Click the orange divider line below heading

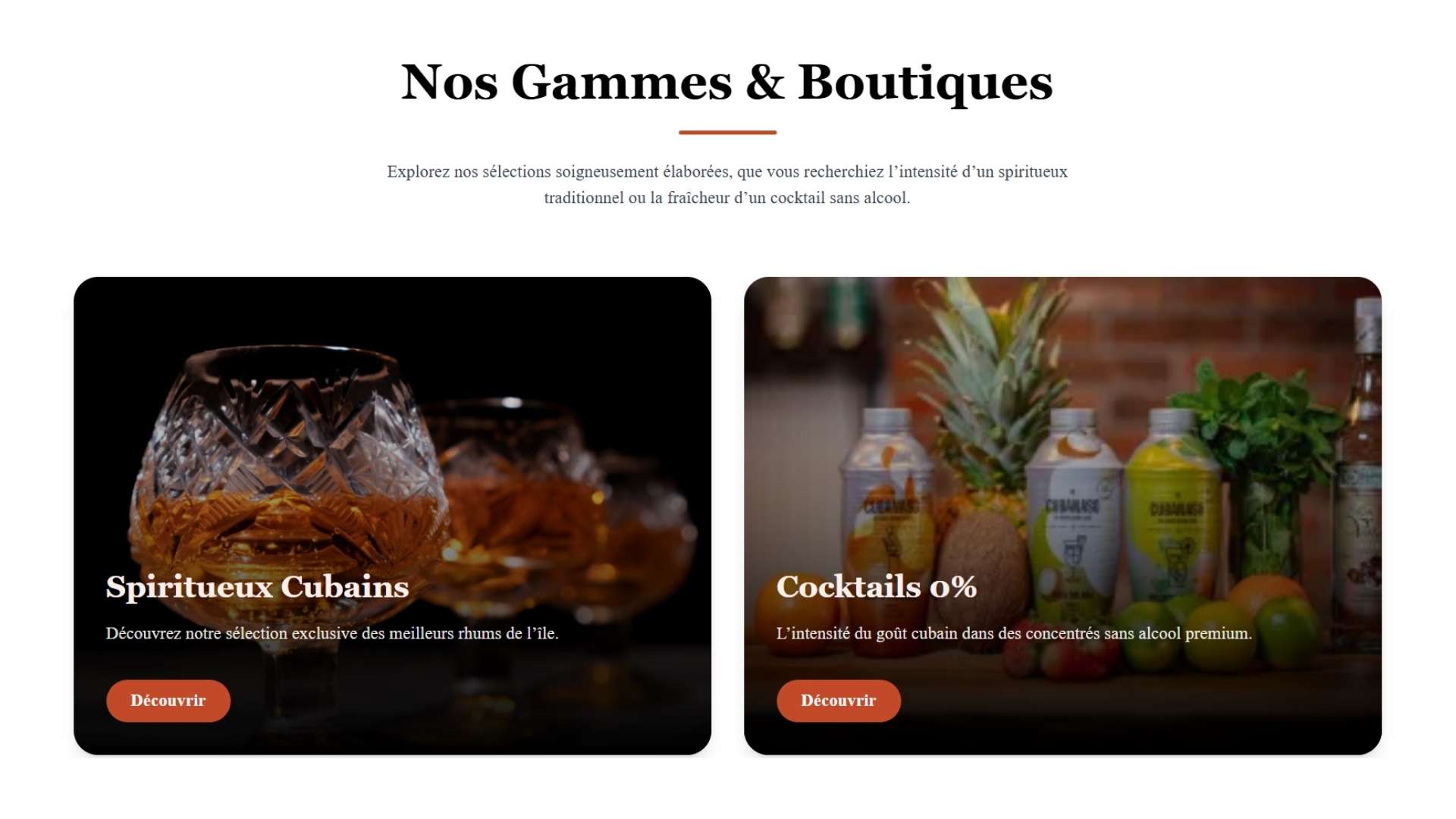point(727,132)
